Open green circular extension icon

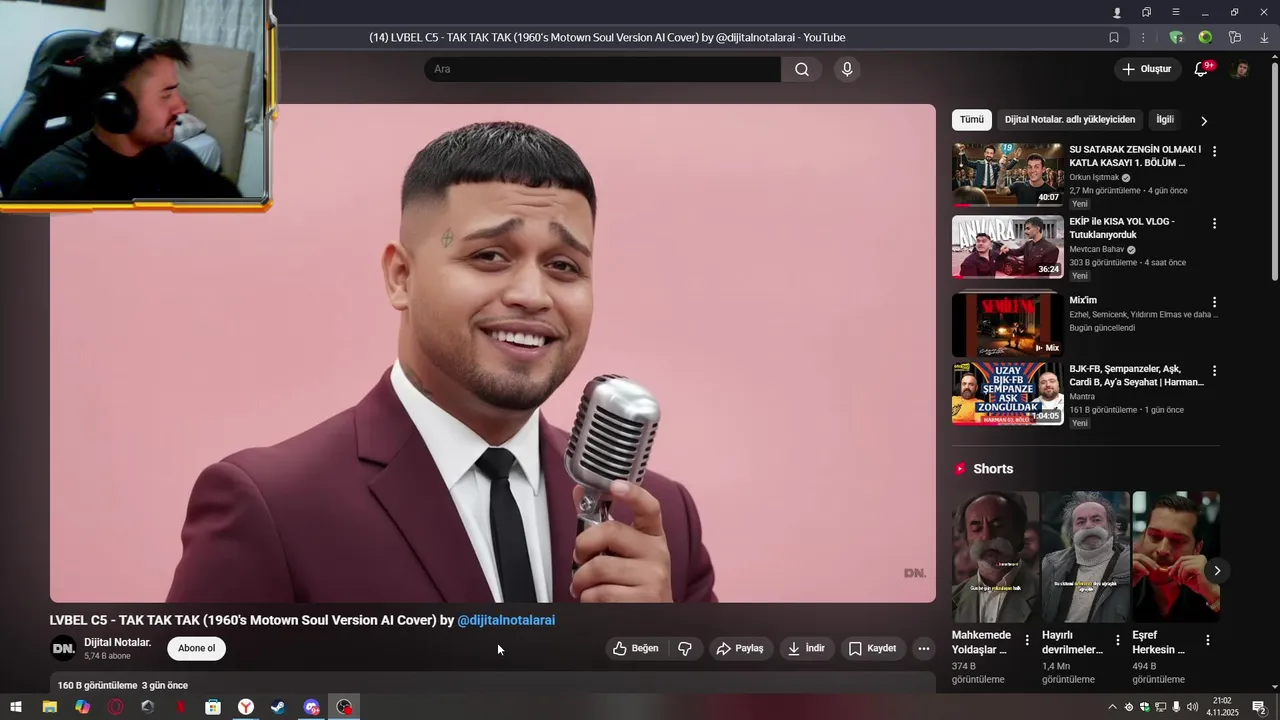coord(1205,38)
